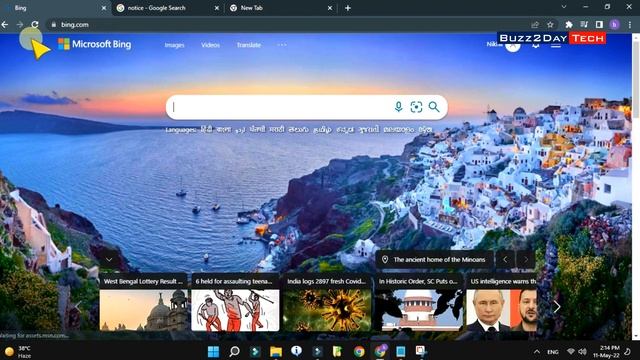Open the Chrome profile avatar

point(614,24)
